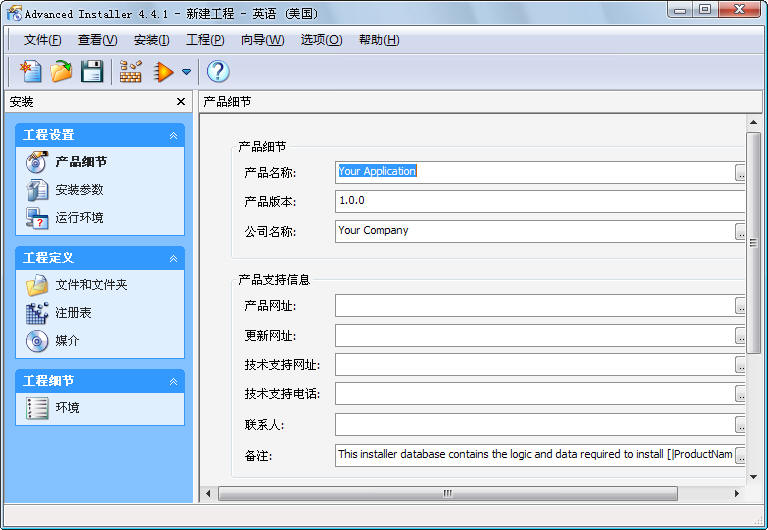Open the Run dropdown arrow in toolbar
Viewport: 768px width, 530px height.
tap(186, 72)
